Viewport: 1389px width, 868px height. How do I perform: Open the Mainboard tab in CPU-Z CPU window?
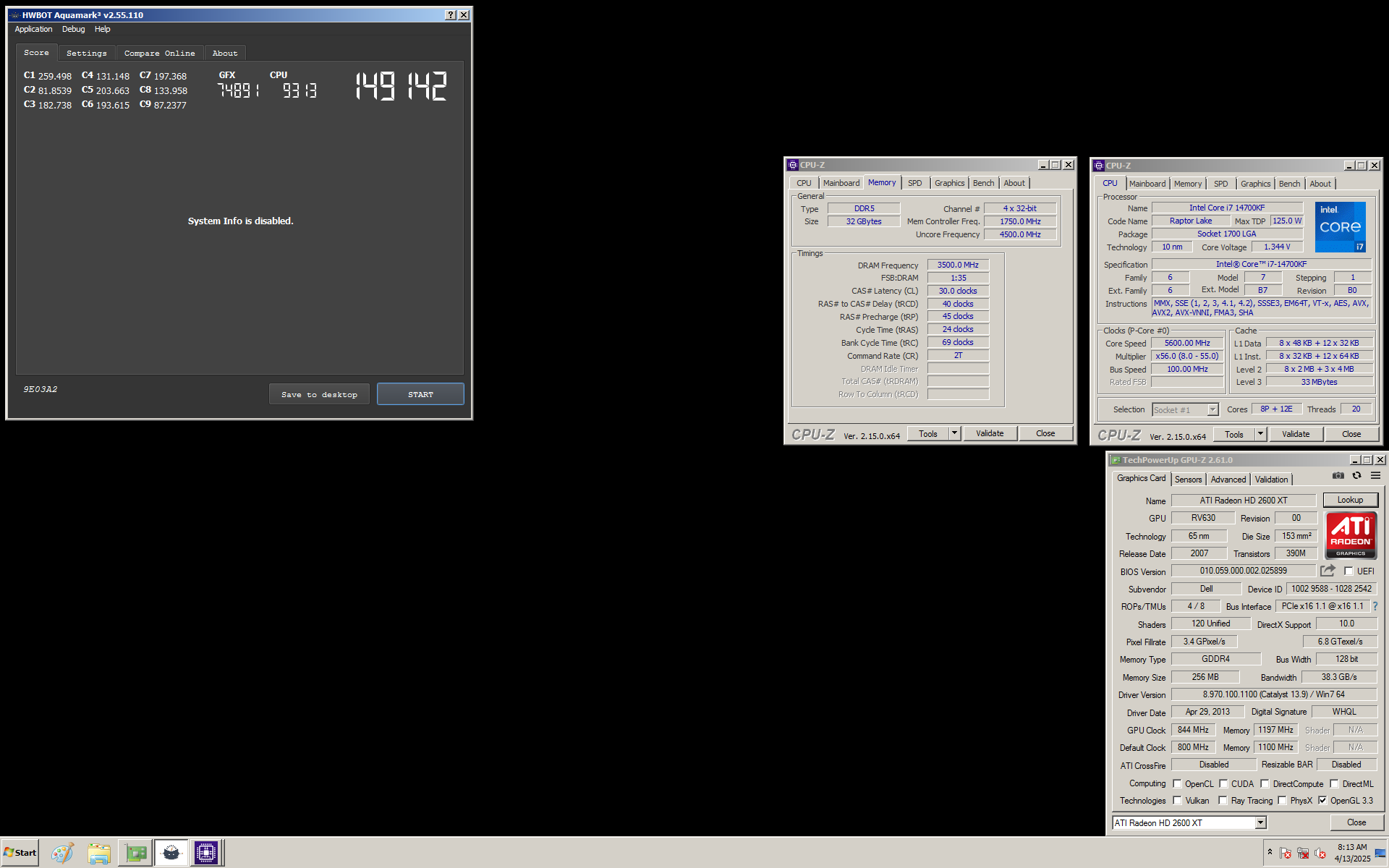1147,184
